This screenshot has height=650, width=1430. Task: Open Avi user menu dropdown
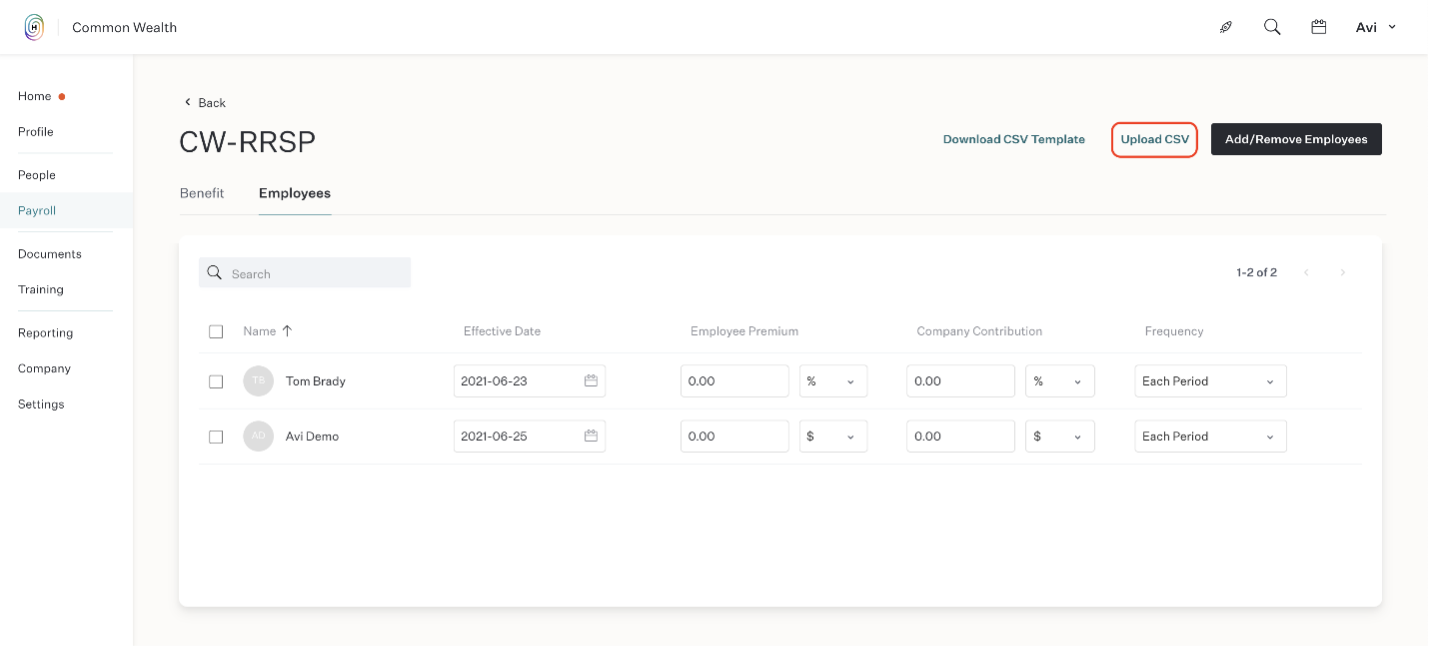click(x=1376, y=27)
